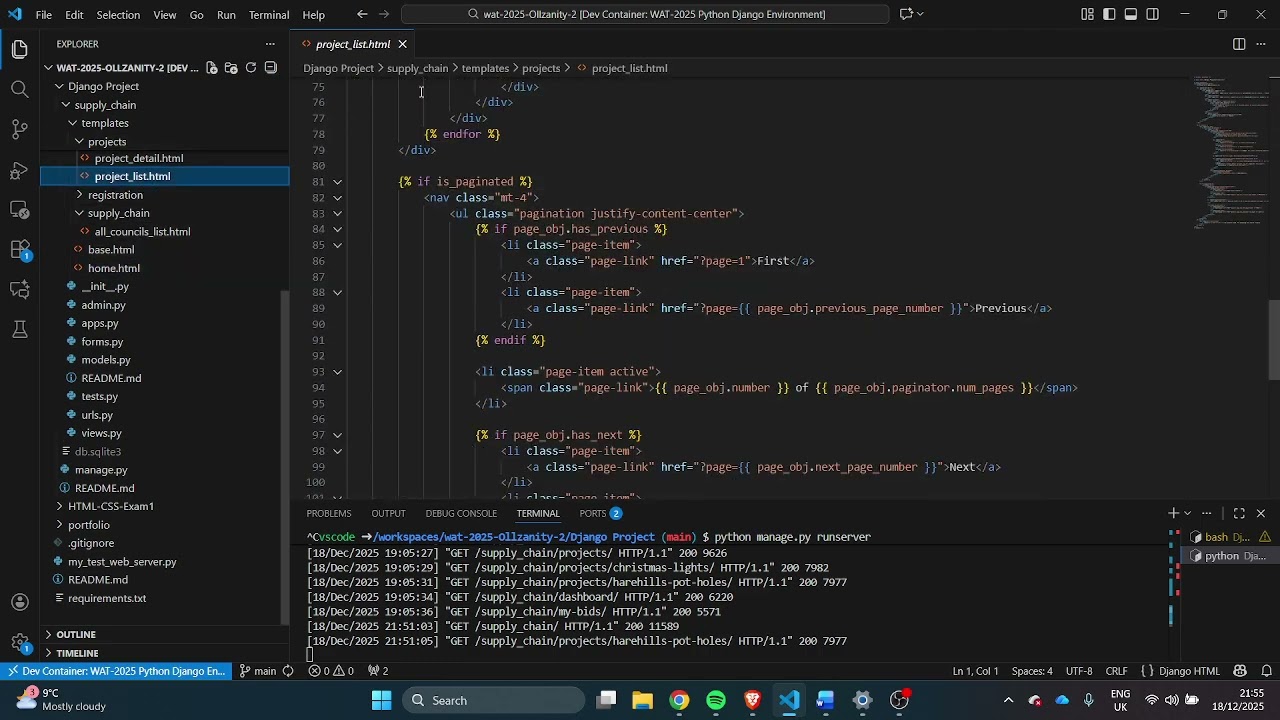
Task: Expand the OUTLINE section
Action: (x=76, y=634)
